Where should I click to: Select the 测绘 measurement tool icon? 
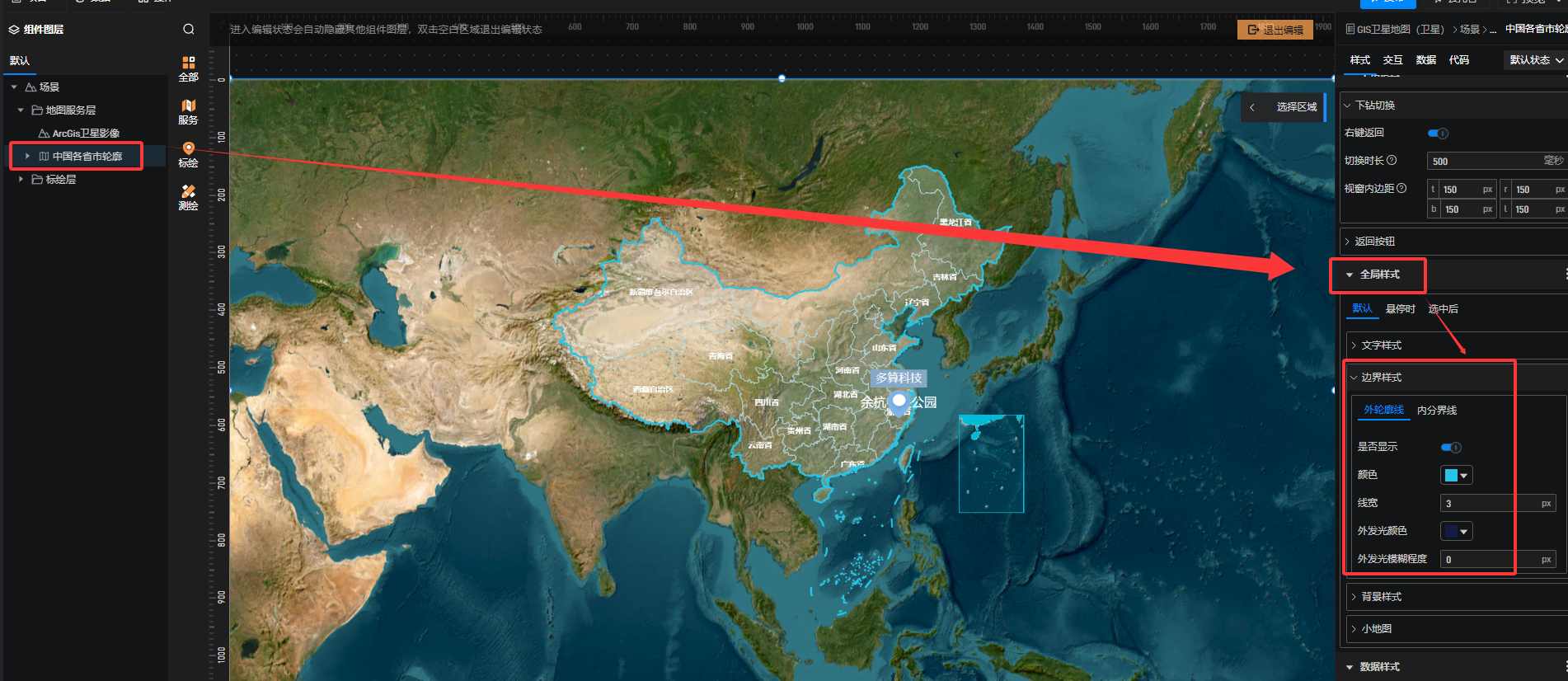(189, 191)
